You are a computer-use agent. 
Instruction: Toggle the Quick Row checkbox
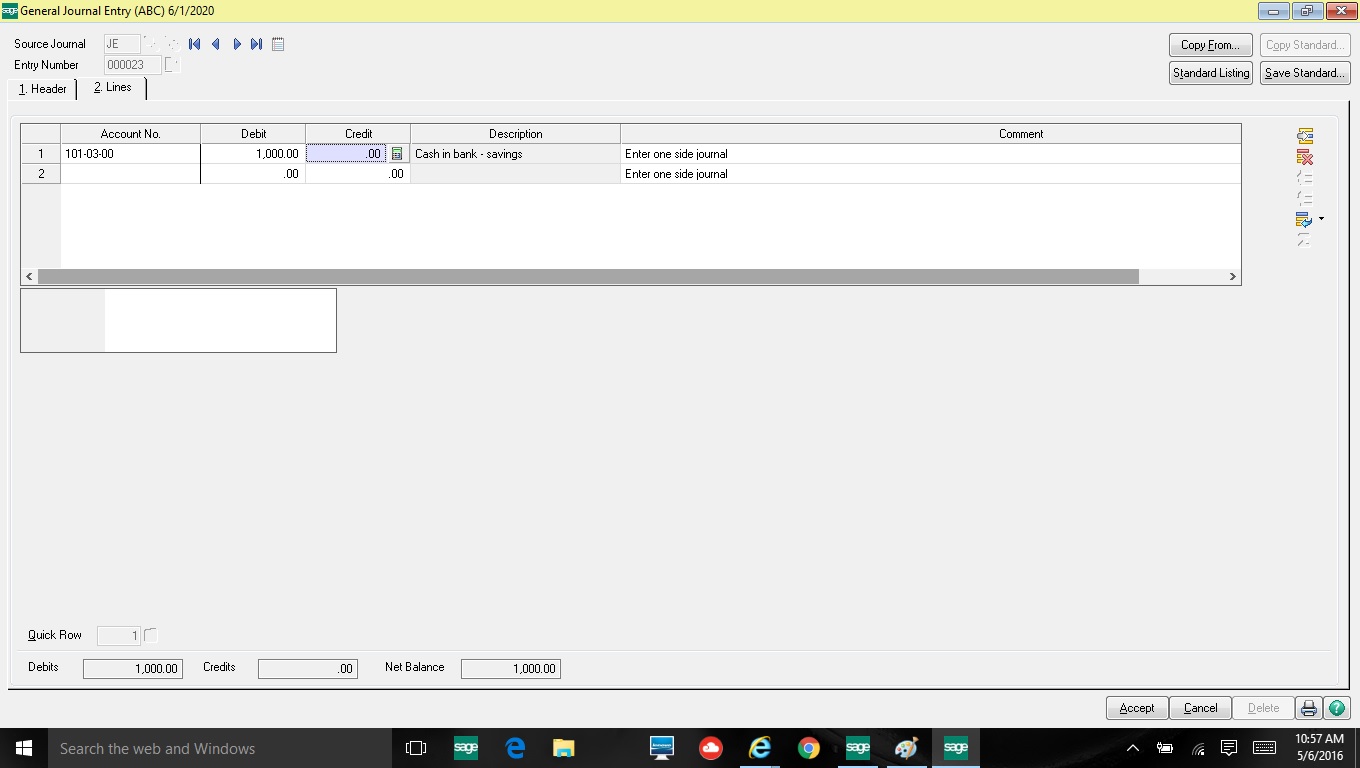pos(151,635)
